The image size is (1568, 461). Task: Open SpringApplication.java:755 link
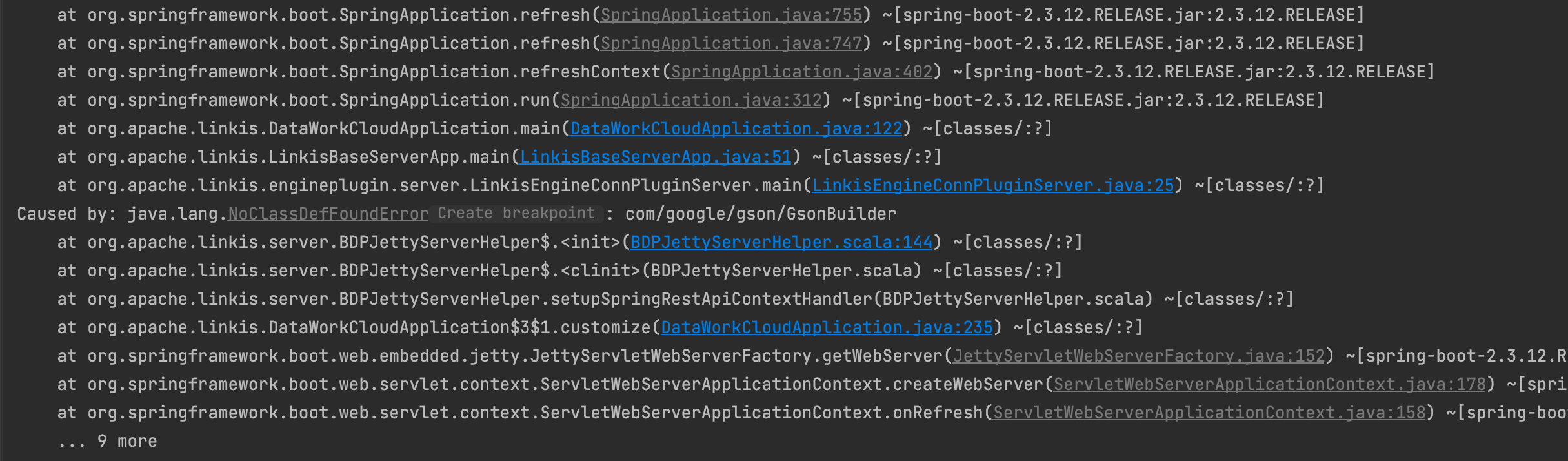pyautogui.click(x=731, y=15)
